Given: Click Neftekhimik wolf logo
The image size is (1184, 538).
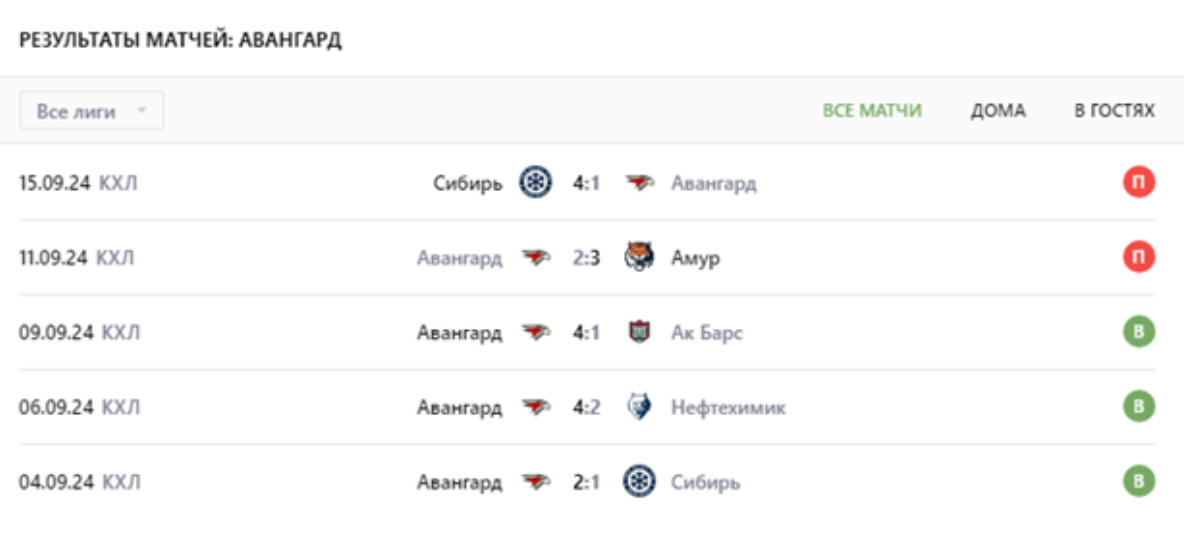Looking at the screenshot, I should pos(640,408).
